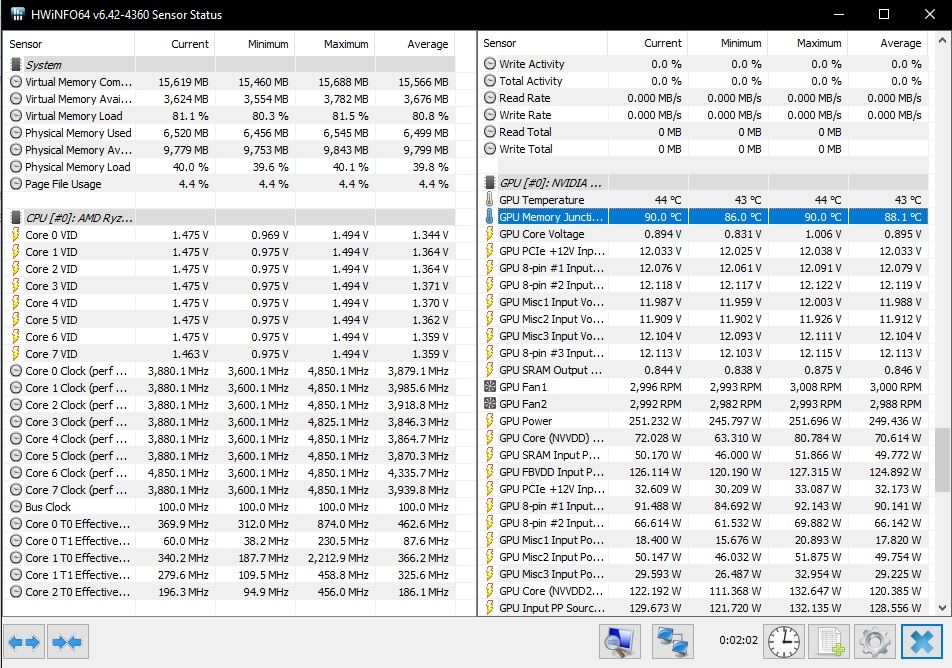952x668 pixels.
Task: Click the HWiNFO64 title bar app icon
Action: [x=18, y=15]
